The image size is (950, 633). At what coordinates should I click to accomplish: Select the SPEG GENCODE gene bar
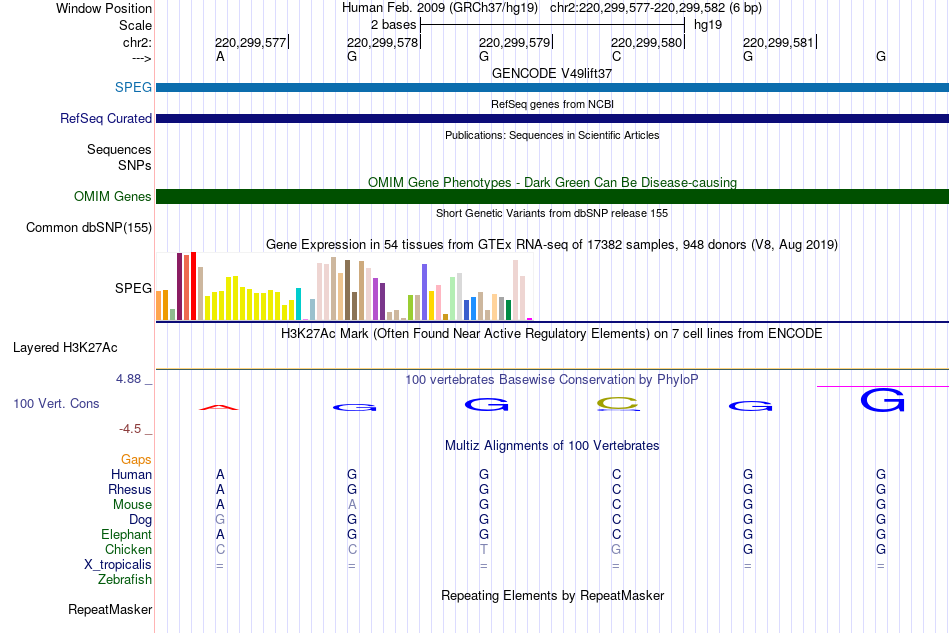(553, 87)
